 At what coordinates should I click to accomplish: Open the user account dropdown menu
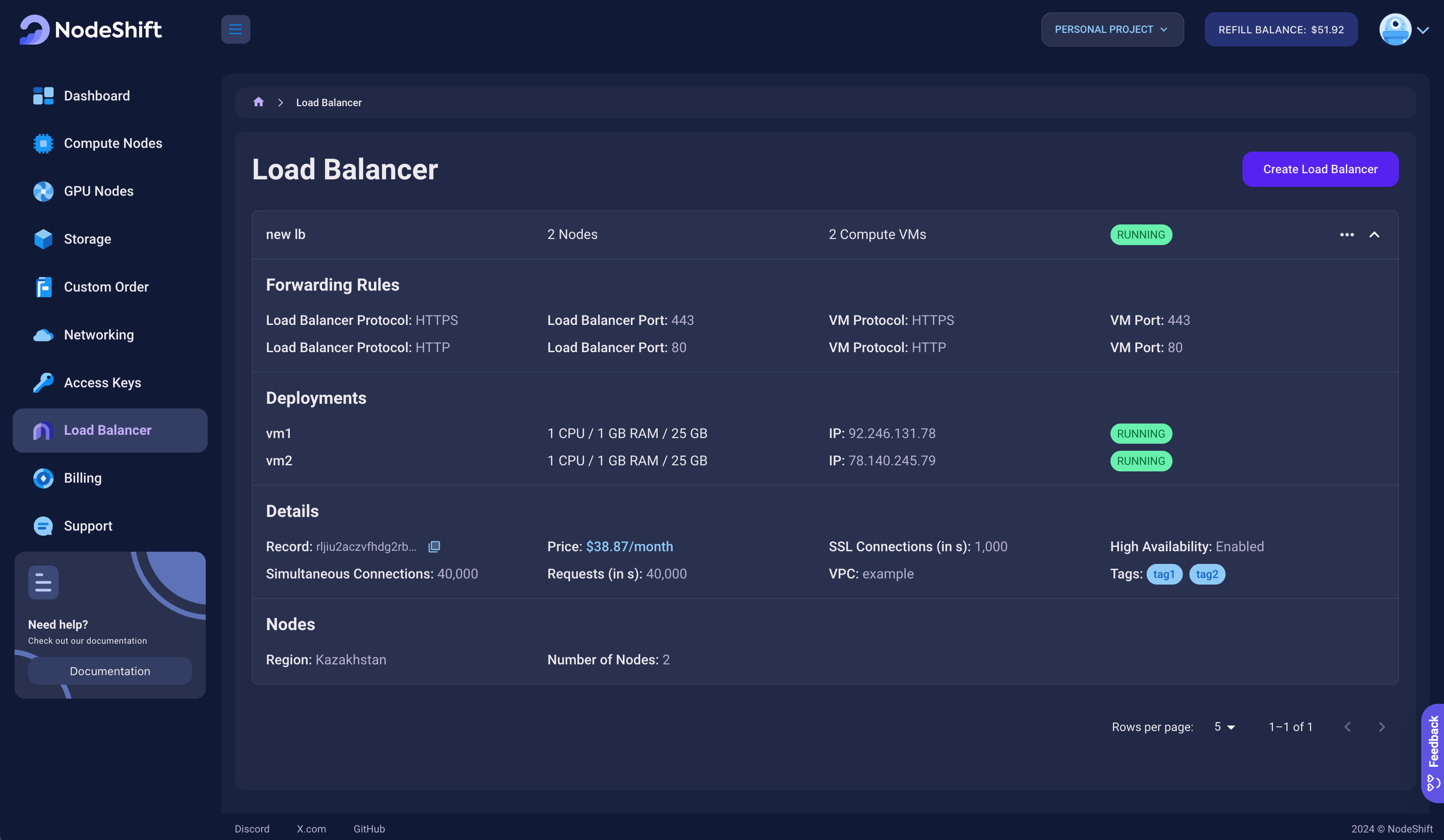tap(1423, 29)
